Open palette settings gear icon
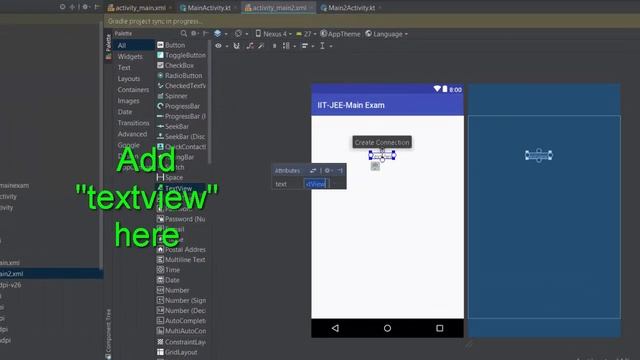Screen dimensions: 640x360 [194, 33]
